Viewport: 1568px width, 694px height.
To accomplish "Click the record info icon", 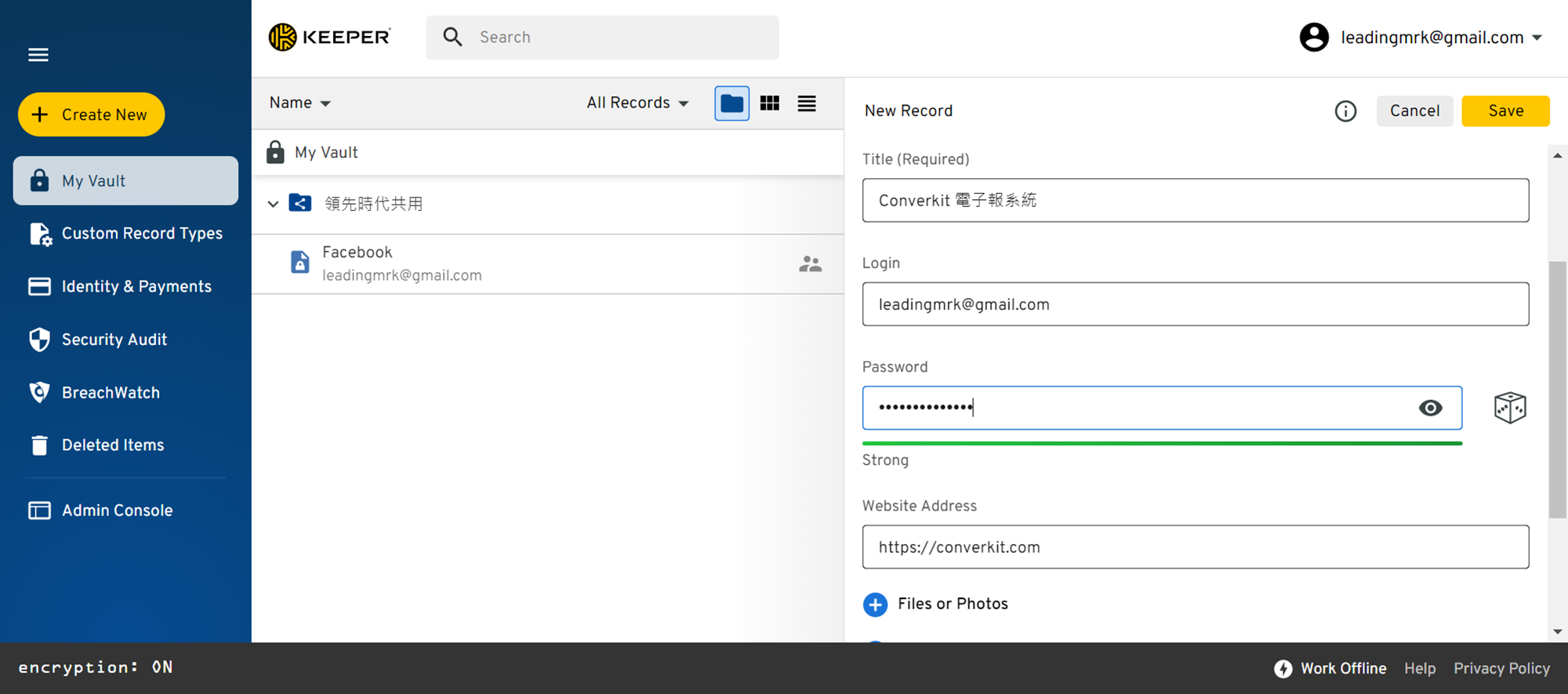I will pyautogui.click(x=1345, y=111).
